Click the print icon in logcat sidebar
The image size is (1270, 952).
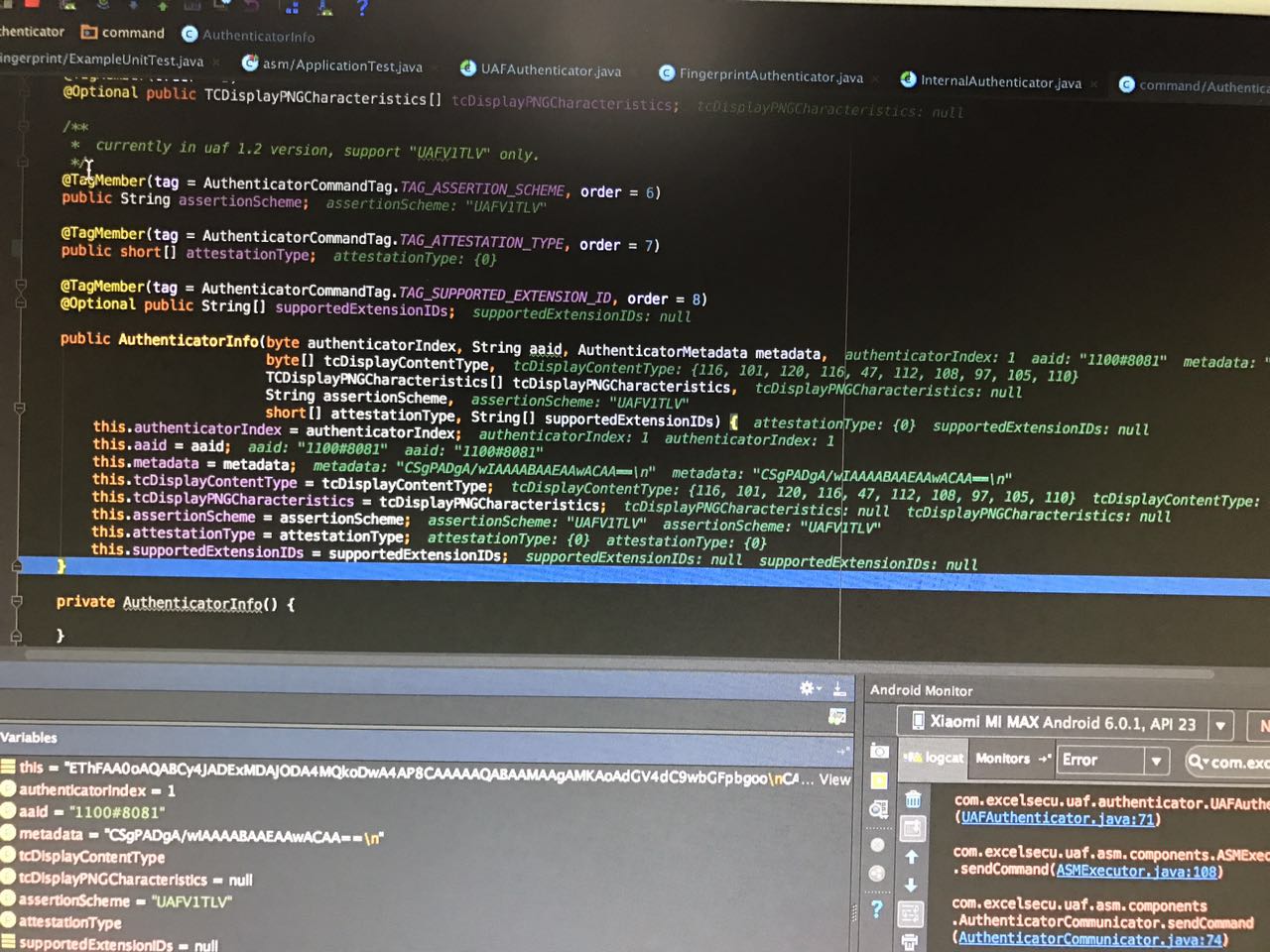coord(910,941)
